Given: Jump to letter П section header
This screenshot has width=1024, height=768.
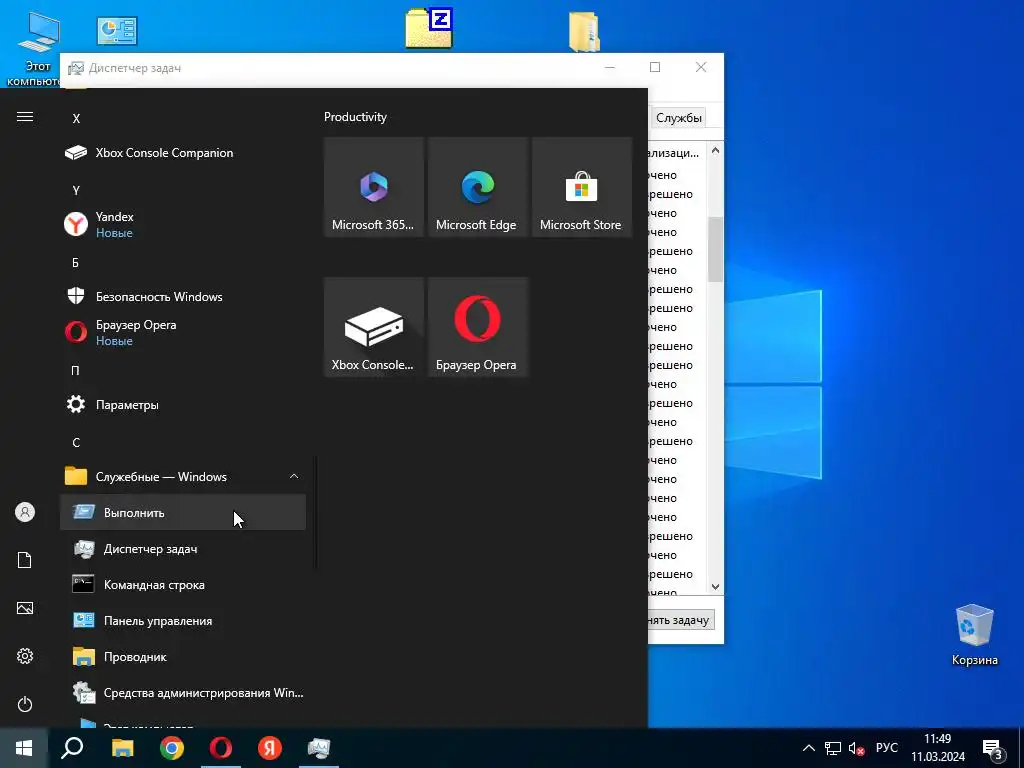Looking at the screenshot, I should coord(76,370).
